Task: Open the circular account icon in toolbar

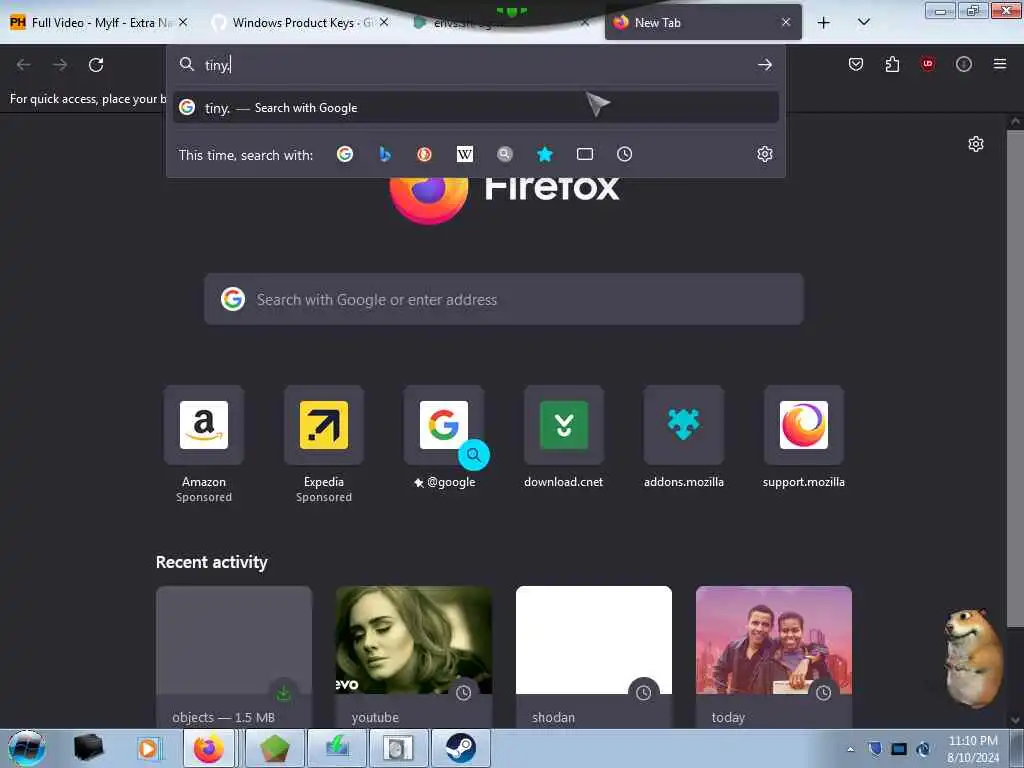Action: (x=963, y=64)
